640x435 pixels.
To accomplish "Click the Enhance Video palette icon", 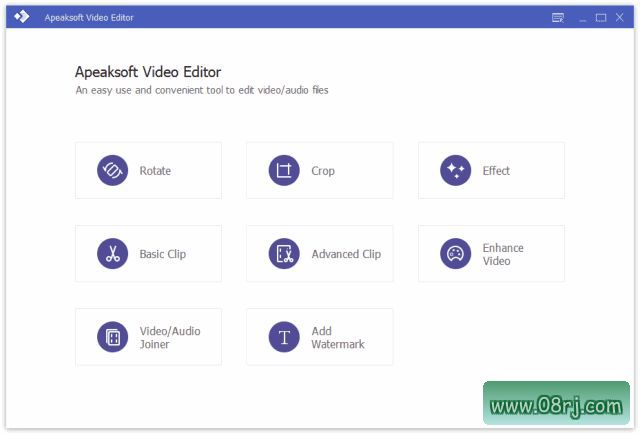I will point(456,253).
